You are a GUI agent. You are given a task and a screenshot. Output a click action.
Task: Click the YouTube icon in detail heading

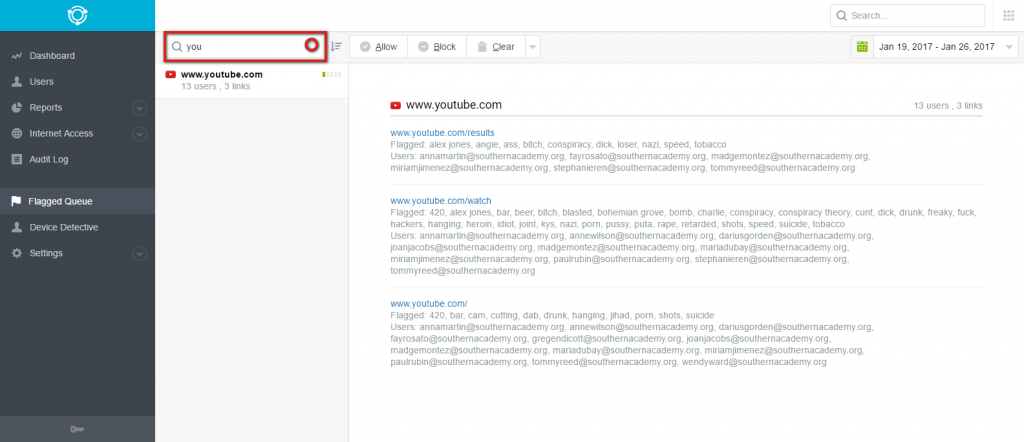(395, 105)
